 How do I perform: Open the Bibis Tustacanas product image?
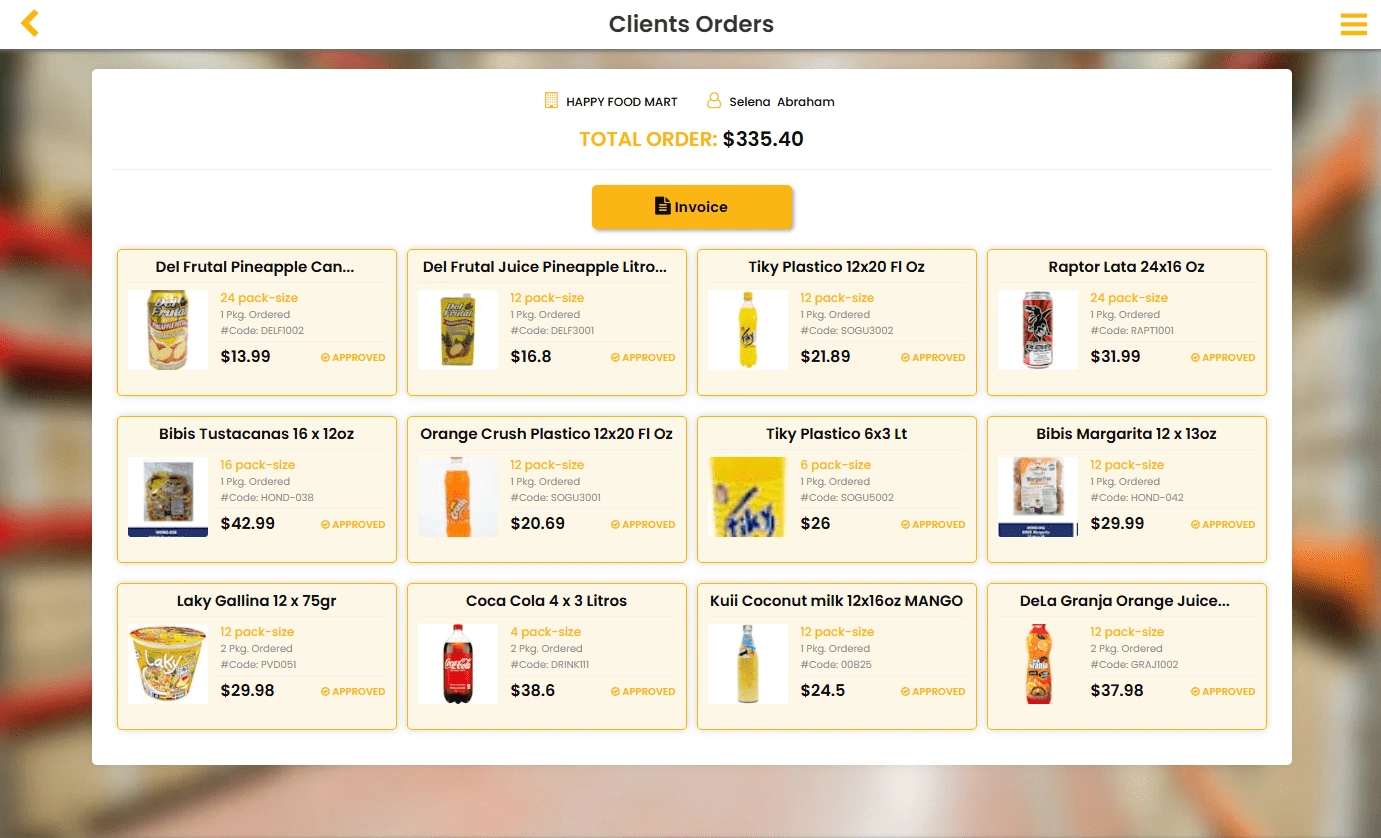click(x=168, y=497)
